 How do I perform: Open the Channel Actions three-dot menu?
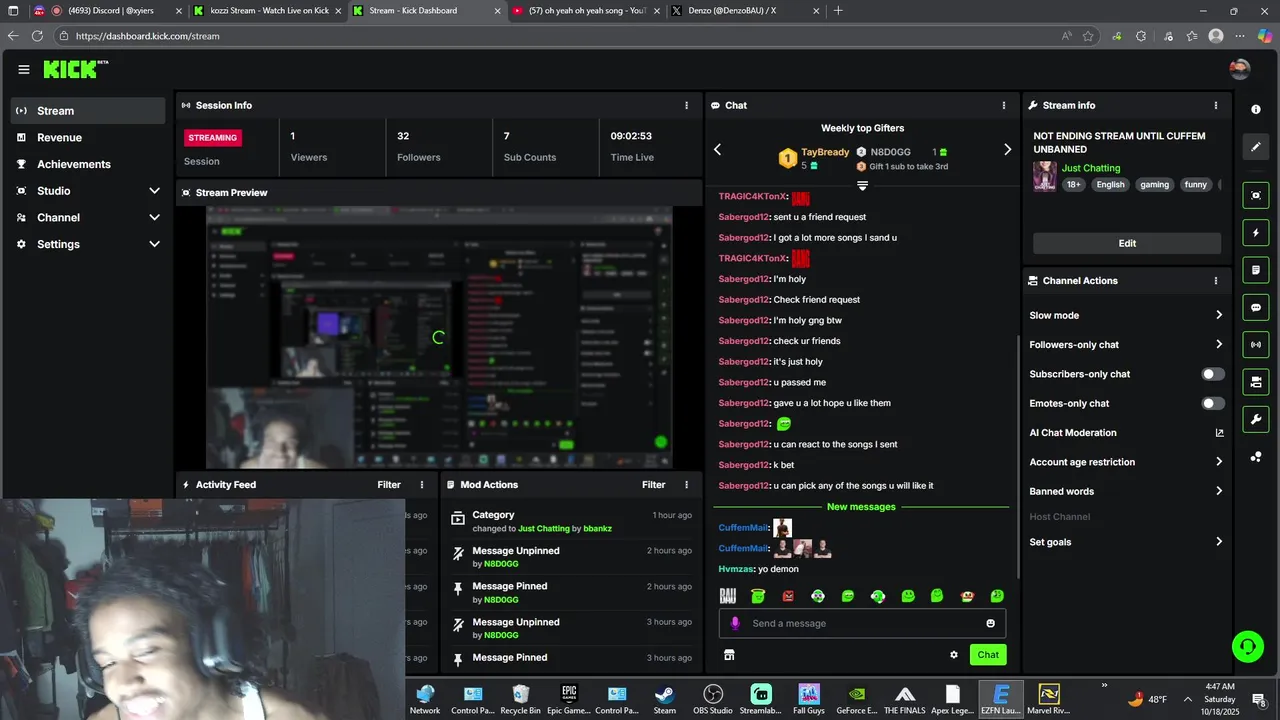pyautogui.click(x=1216, y=281)
